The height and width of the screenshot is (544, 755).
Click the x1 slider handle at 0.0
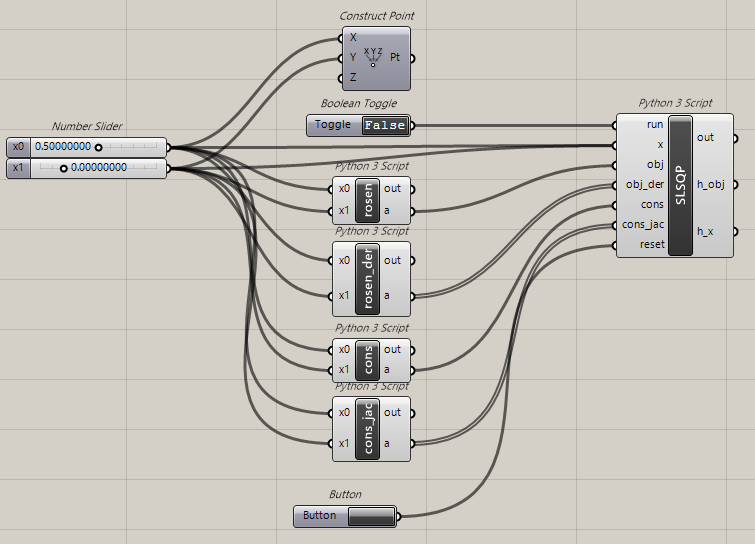(x=64, y=167)
